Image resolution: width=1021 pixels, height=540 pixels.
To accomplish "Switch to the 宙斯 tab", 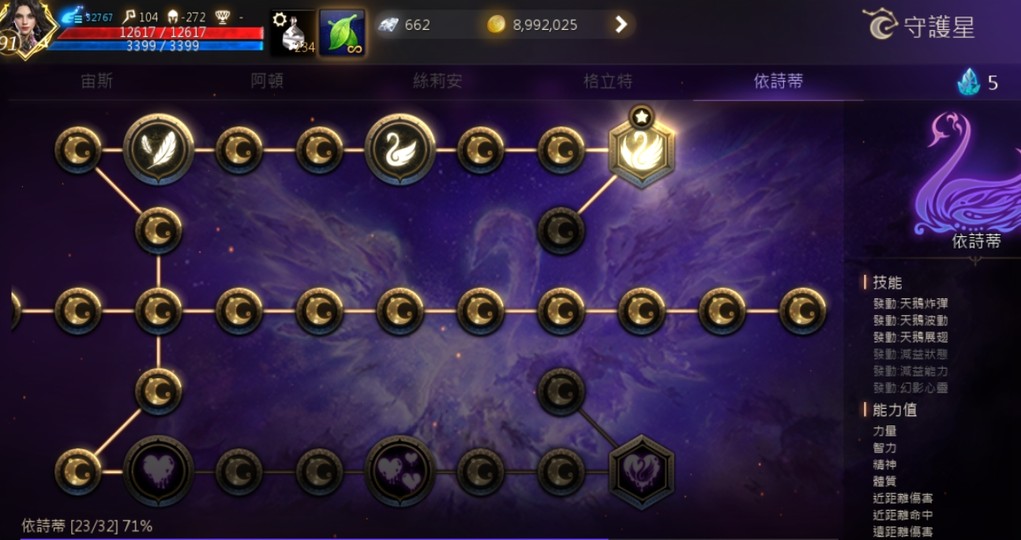I will tap(96, 81).
